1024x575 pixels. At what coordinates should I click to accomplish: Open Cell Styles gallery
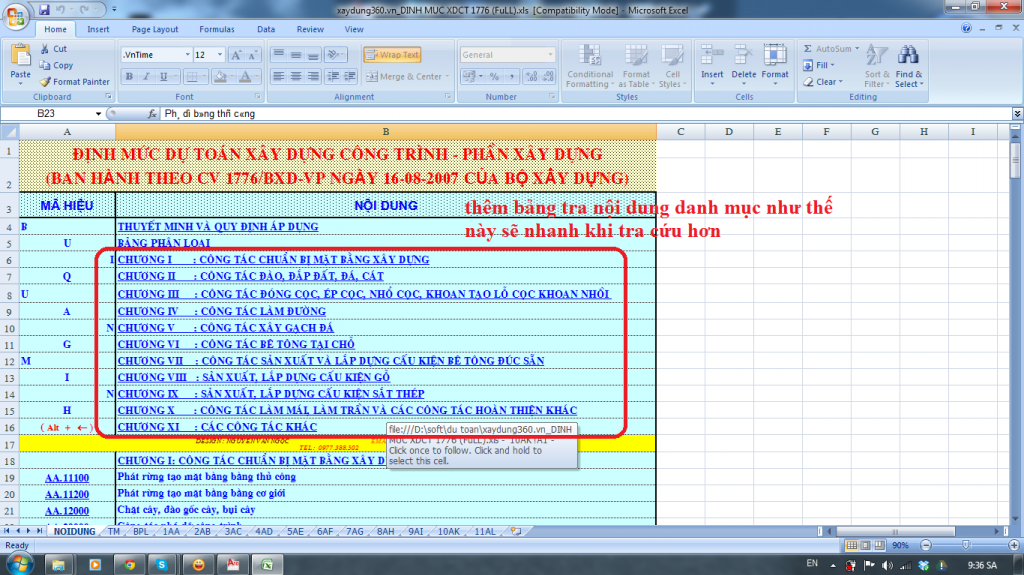672,66
